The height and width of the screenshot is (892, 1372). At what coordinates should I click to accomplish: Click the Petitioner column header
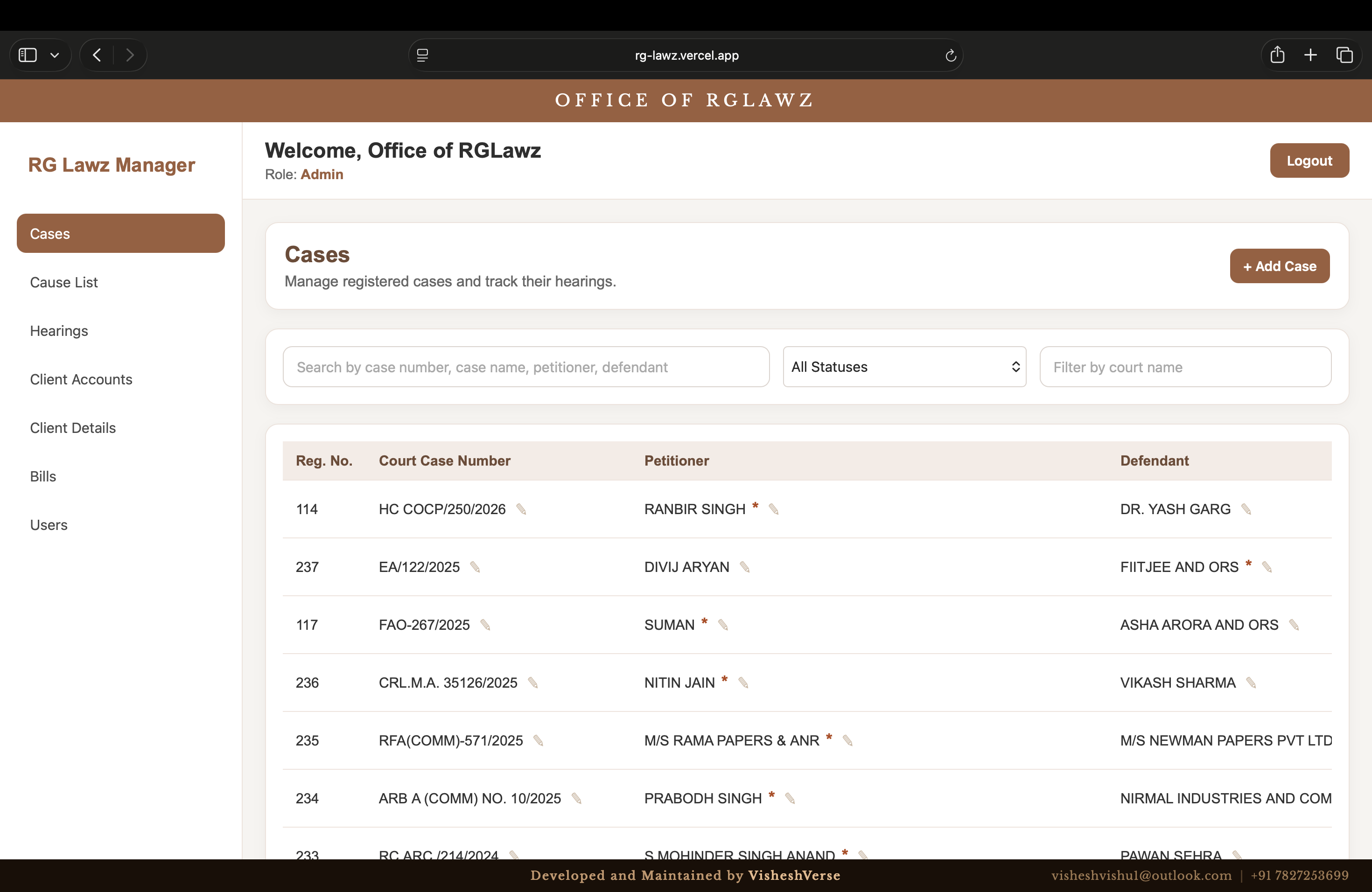click(x=676, y=461)
